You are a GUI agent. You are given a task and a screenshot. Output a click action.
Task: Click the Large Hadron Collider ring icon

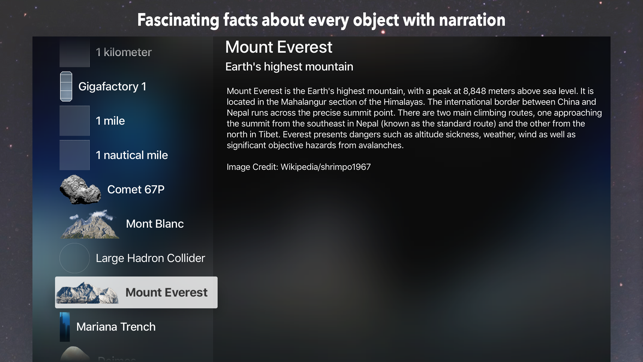click(74, 258)
